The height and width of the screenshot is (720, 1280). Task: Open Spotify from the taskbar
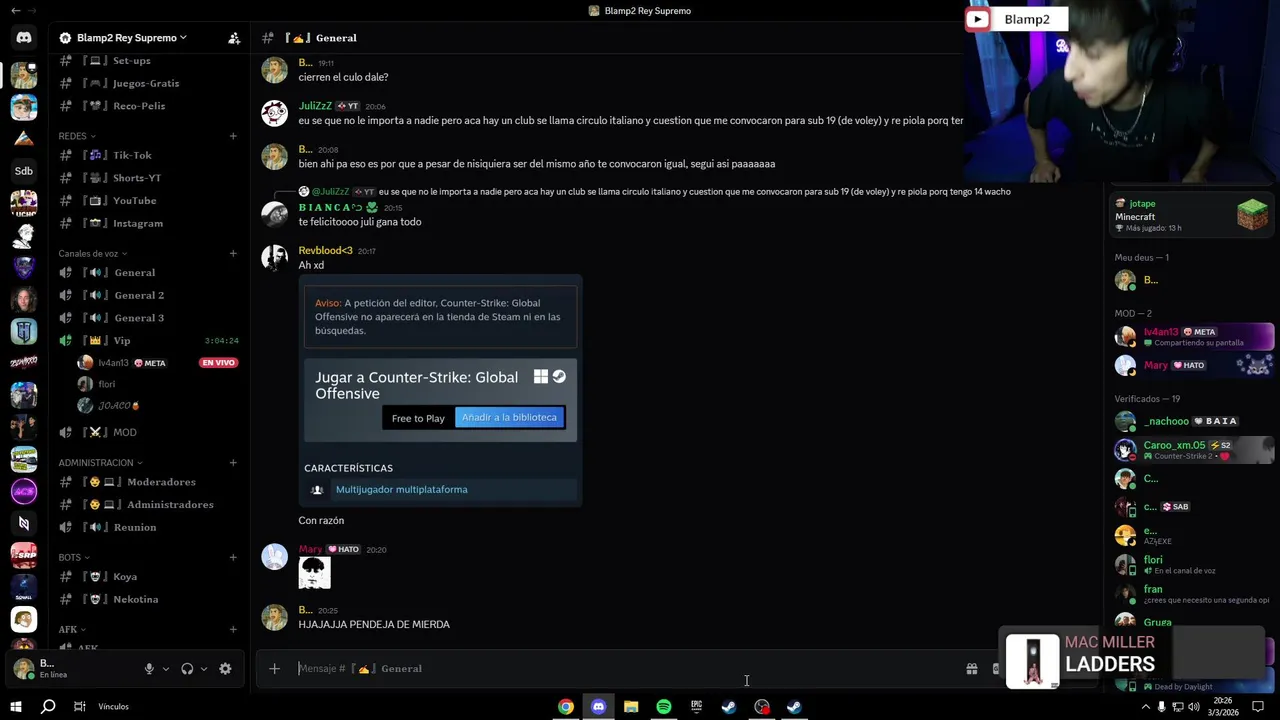click(664, 707)
